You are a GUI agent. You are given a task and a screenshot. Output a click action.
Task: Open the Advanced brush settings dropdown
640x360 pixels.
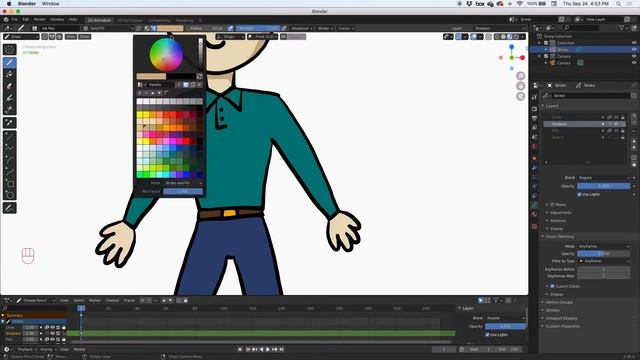point(302,28)
